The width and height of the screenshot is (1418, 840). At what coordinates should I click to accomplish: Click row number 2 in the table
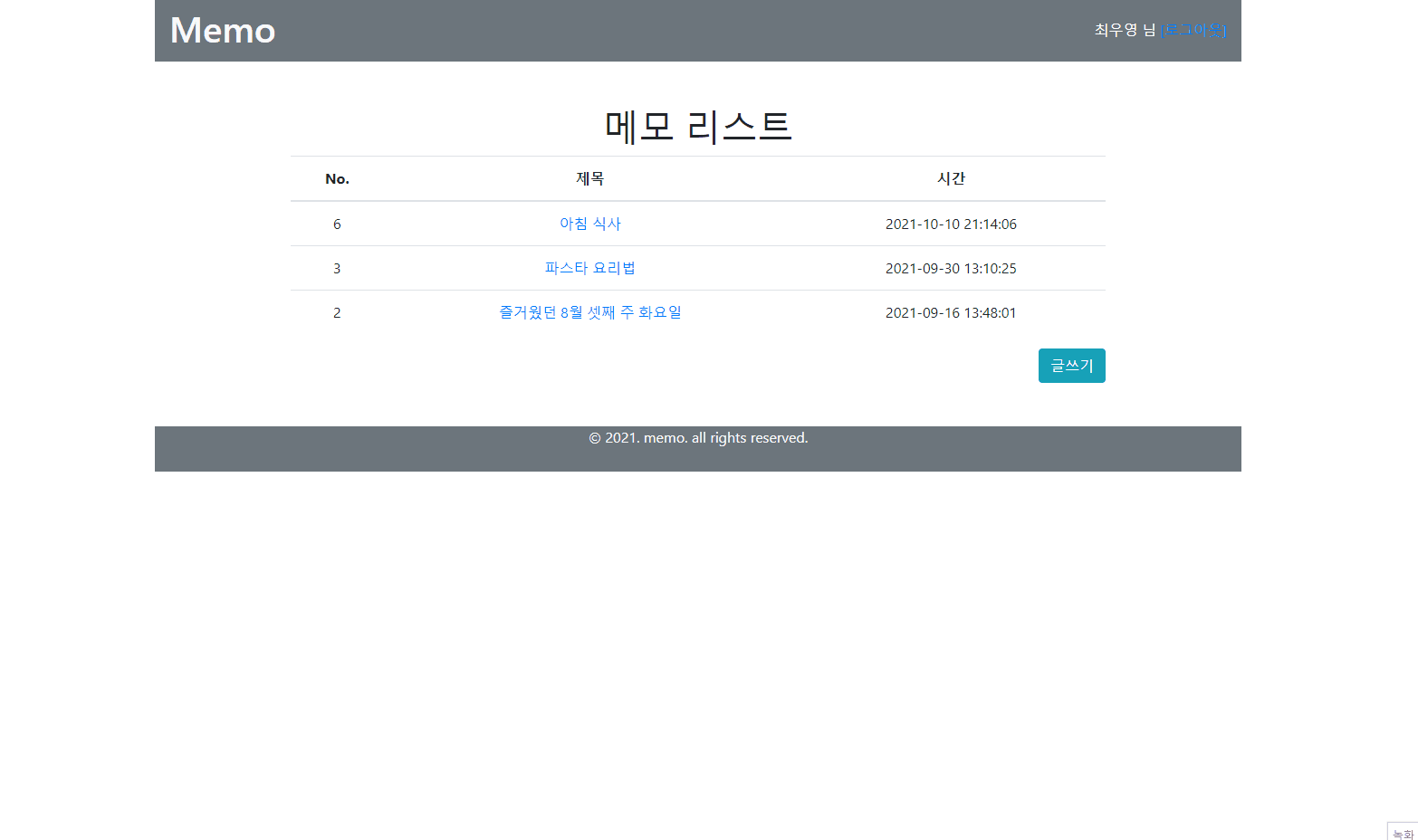pyautogui.click(x=337, y=312)
